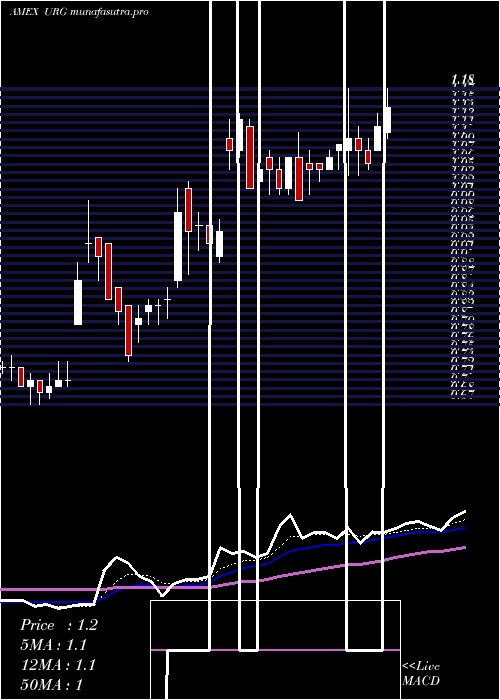This screenshot has height=700, width=500.
Task: Click the '1.18' top price axis label
Action: click(x=463, y=80)
